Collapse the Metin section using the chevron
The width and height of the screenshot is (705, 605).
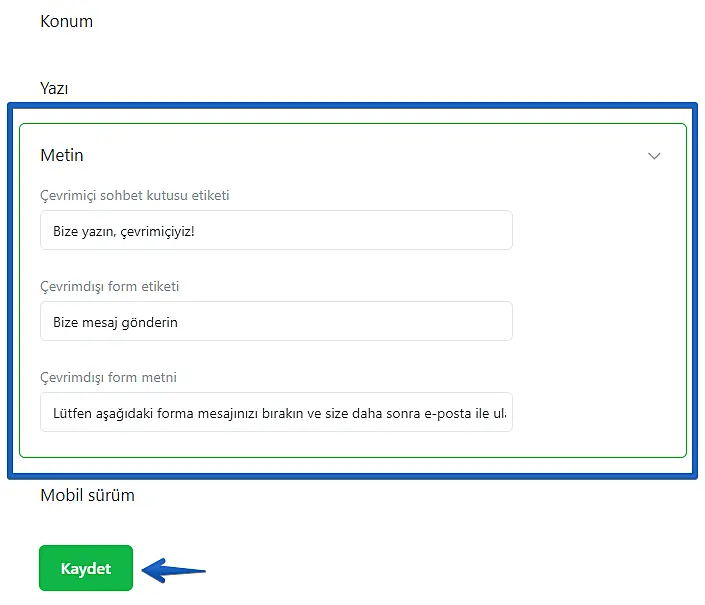tap(655, 156)
